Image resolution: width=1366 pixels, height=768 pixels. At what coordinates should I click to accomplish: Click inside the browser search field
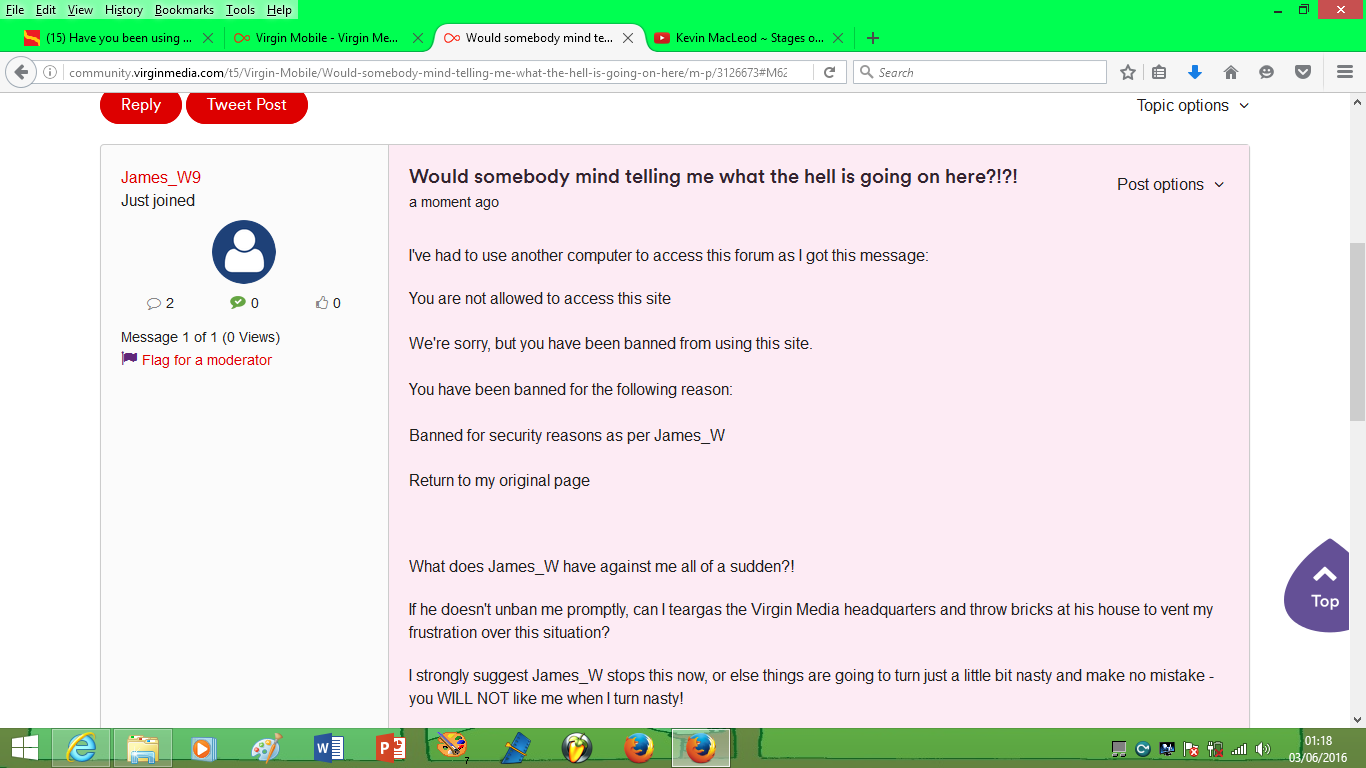[980, 72]
